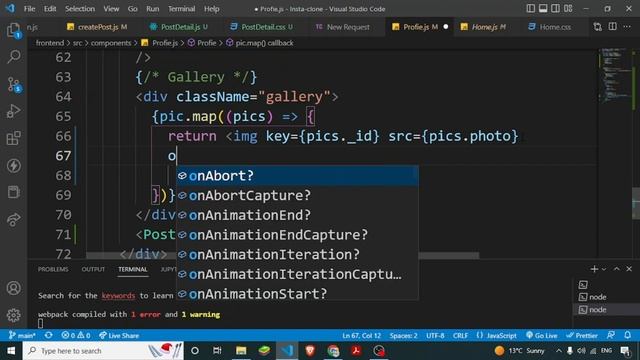Open the Search view in activity bar
Viewport: 640px width, 360px height.
point(13,56)
